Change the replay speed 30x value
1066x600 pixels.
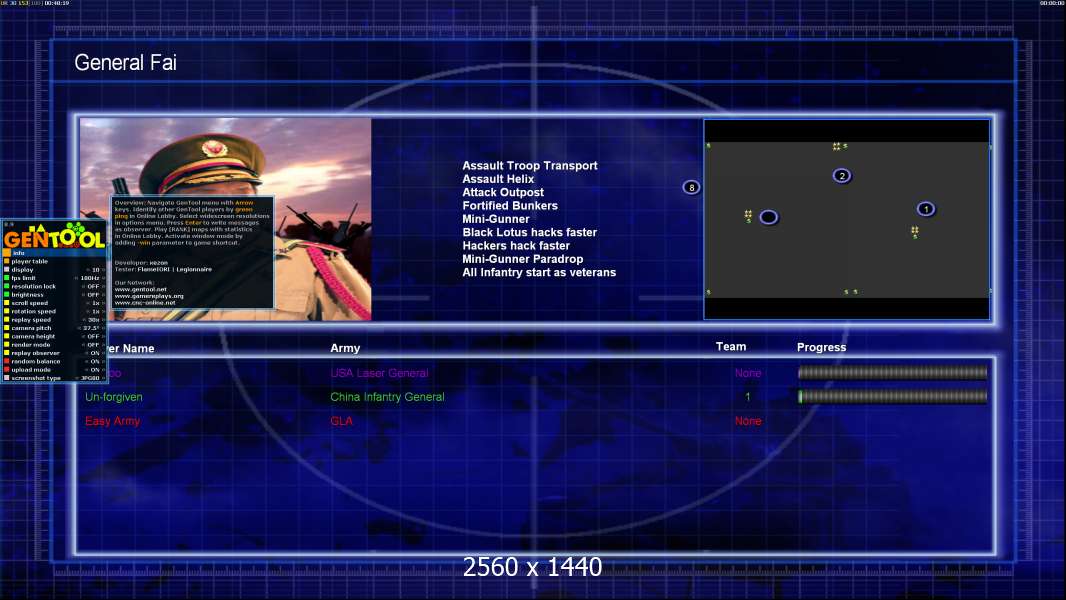tap(94, 320)
